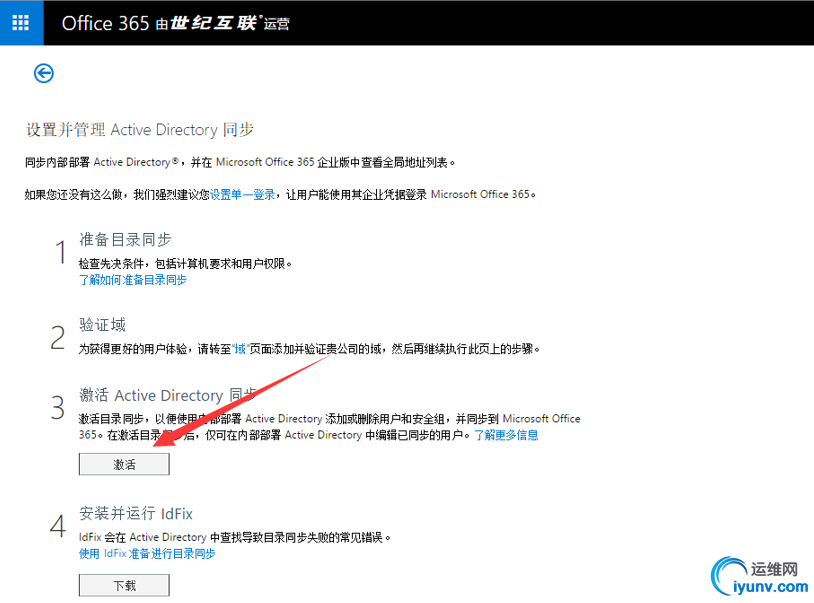Screen dimensions: 814x603
Task: Click the 激活 button
Action: (124, 464)
